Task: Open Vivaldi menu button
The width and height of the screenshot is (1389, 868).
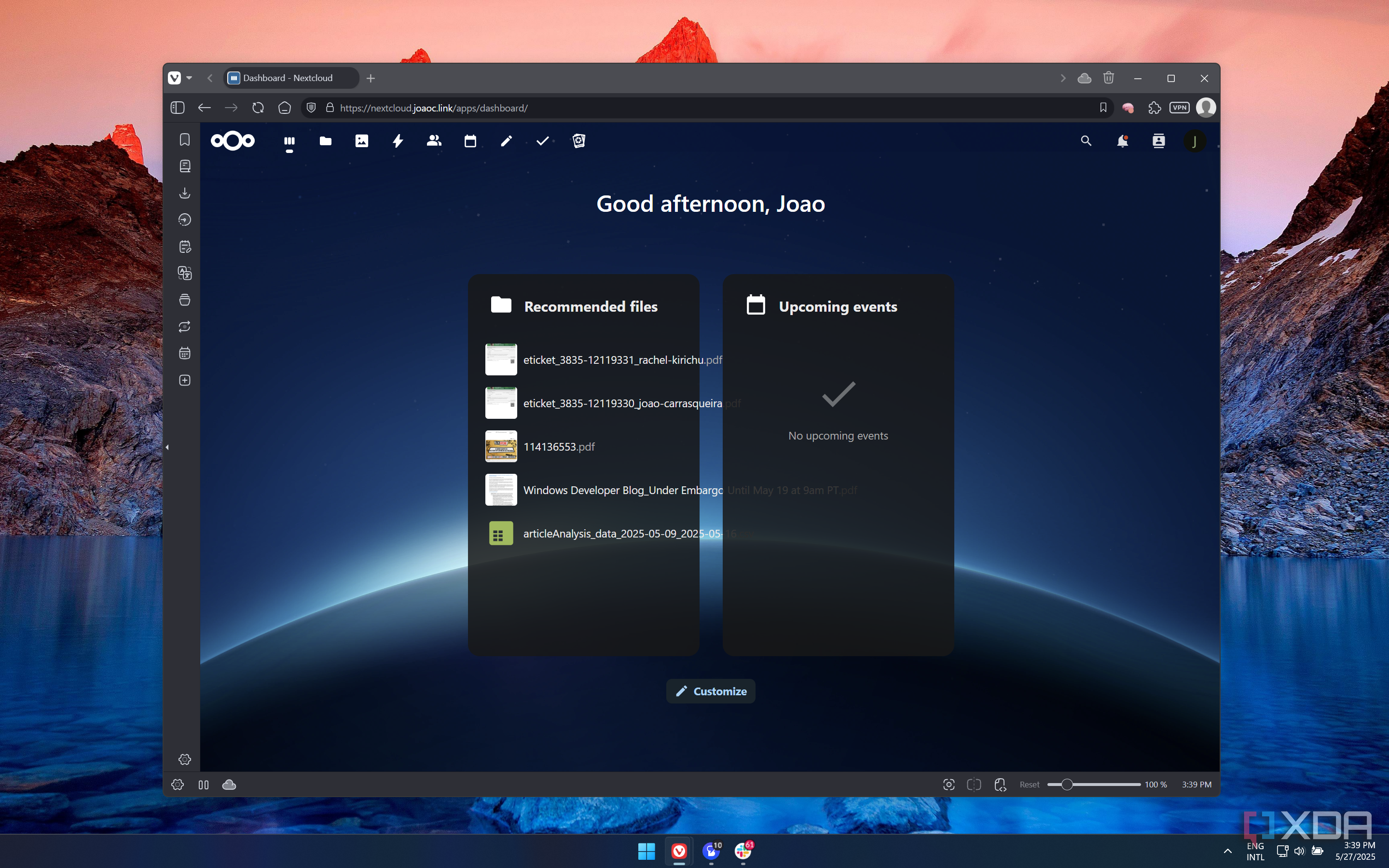Action: click(x=175, y=78)
